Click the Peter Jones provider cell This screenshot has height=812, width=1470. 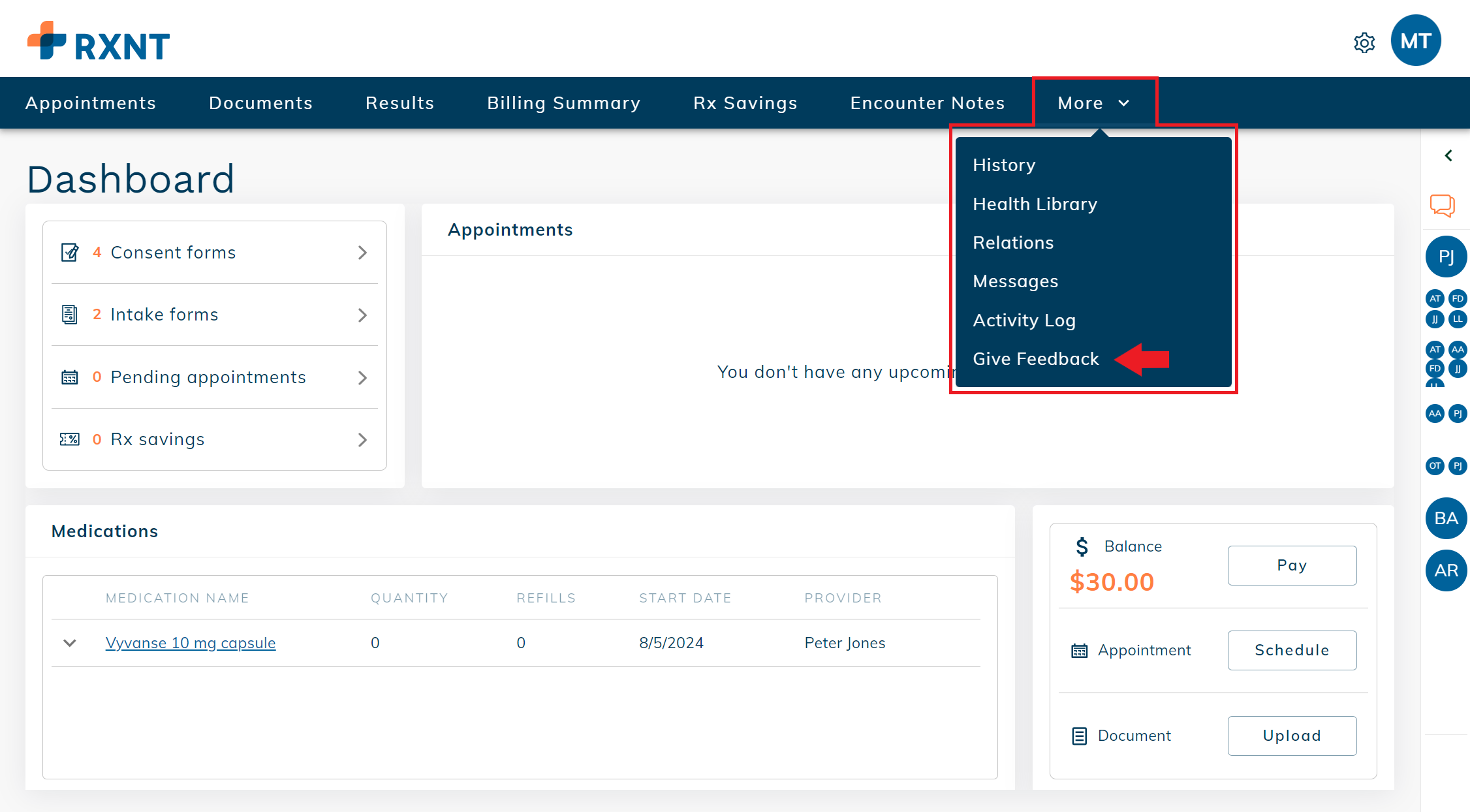point(845,643)
